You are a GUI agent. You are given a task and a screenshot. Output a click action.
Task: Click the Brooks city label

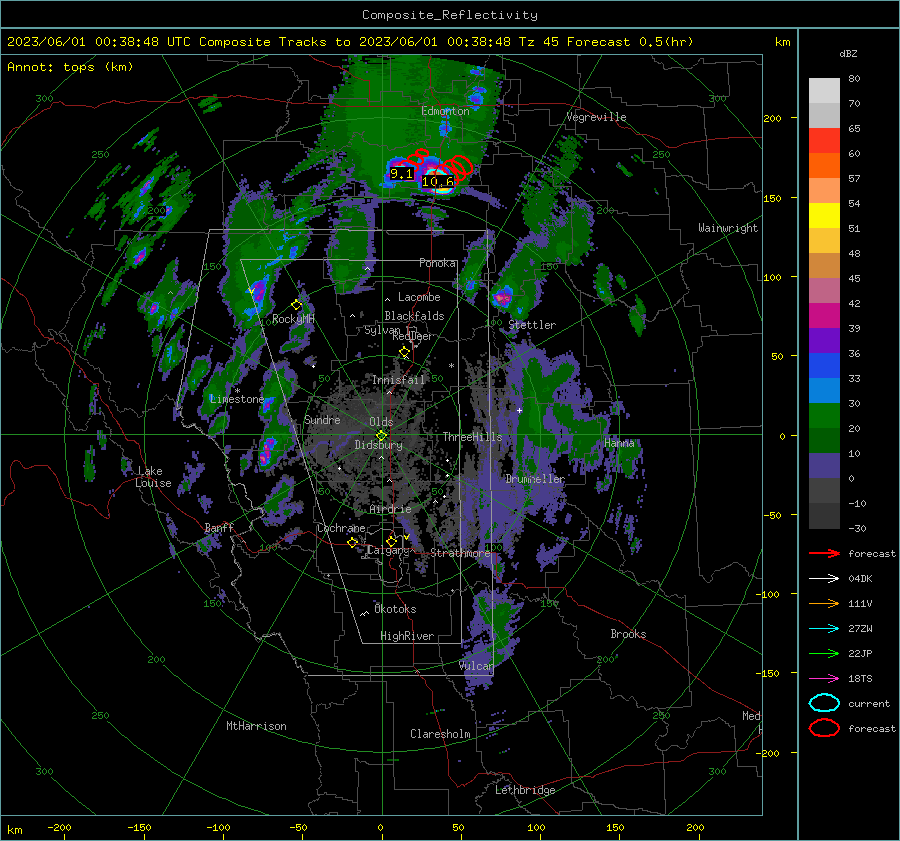coord(628,634)
